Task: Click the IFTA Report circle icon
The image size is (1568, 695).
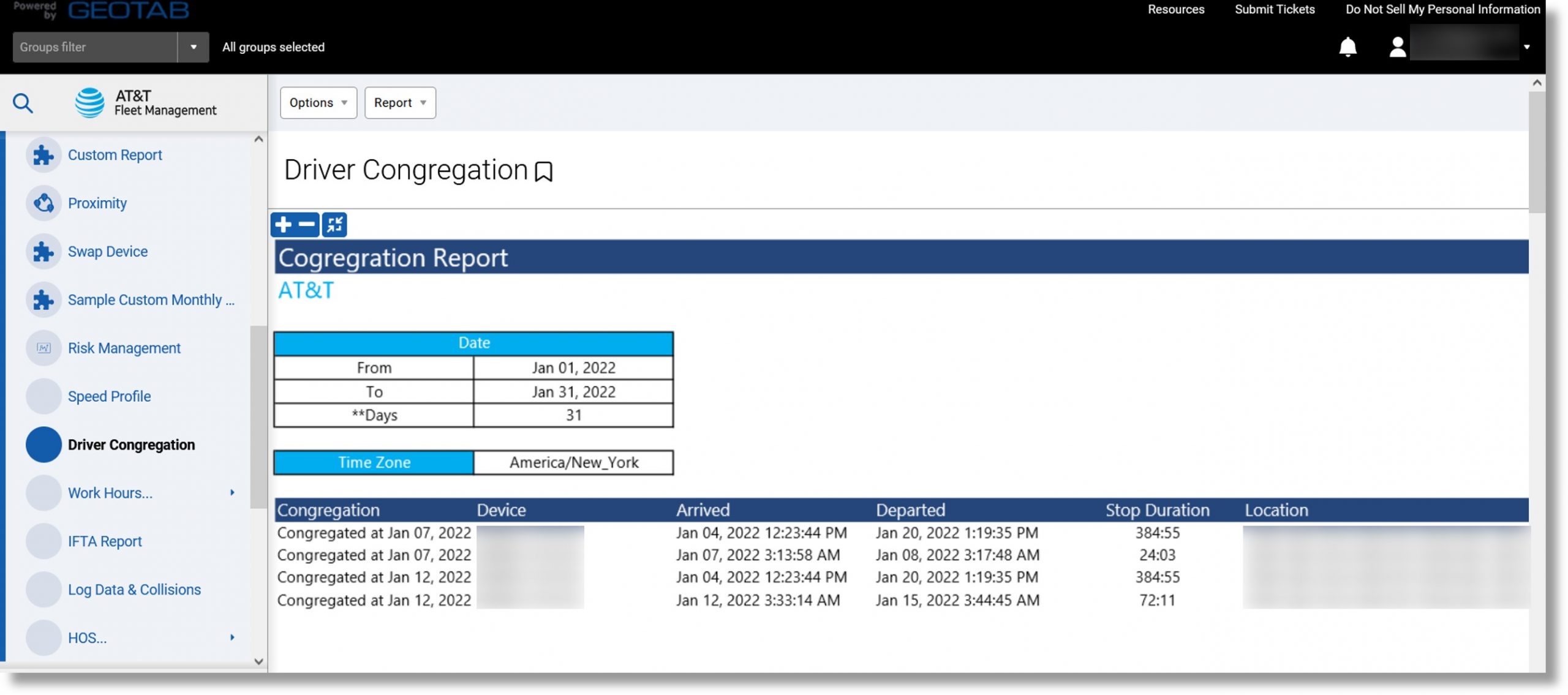Action: (x=43, y=542)
